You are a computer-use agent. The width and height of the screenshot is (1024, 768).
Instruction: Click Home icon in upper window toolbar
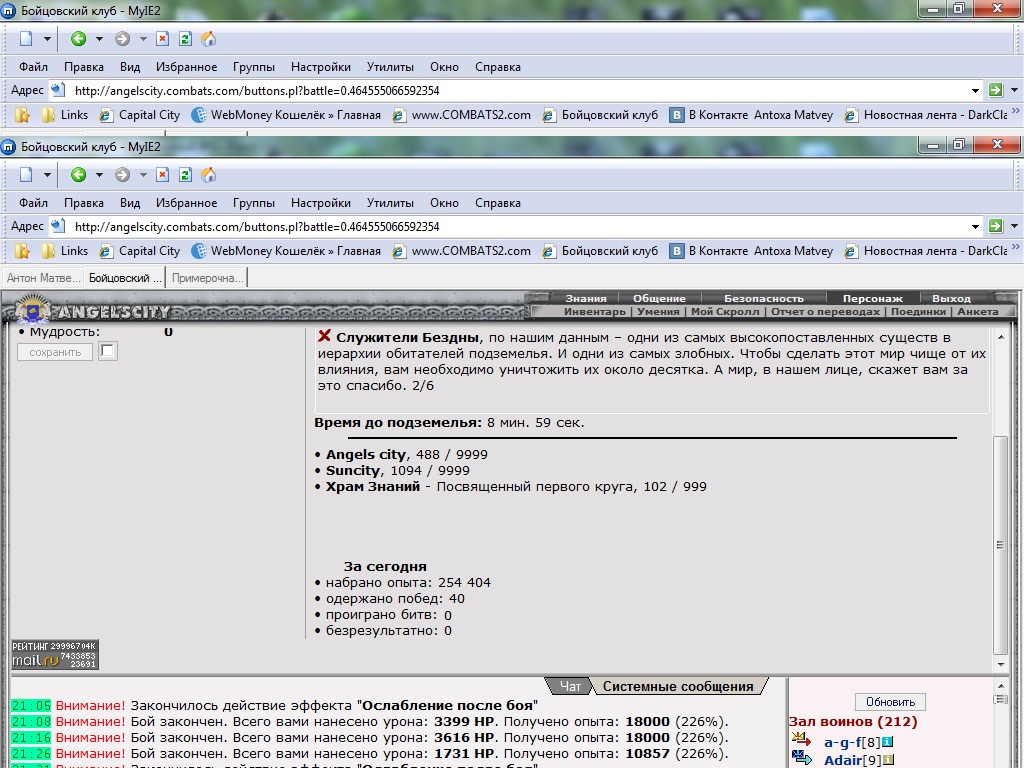point(208,39)
